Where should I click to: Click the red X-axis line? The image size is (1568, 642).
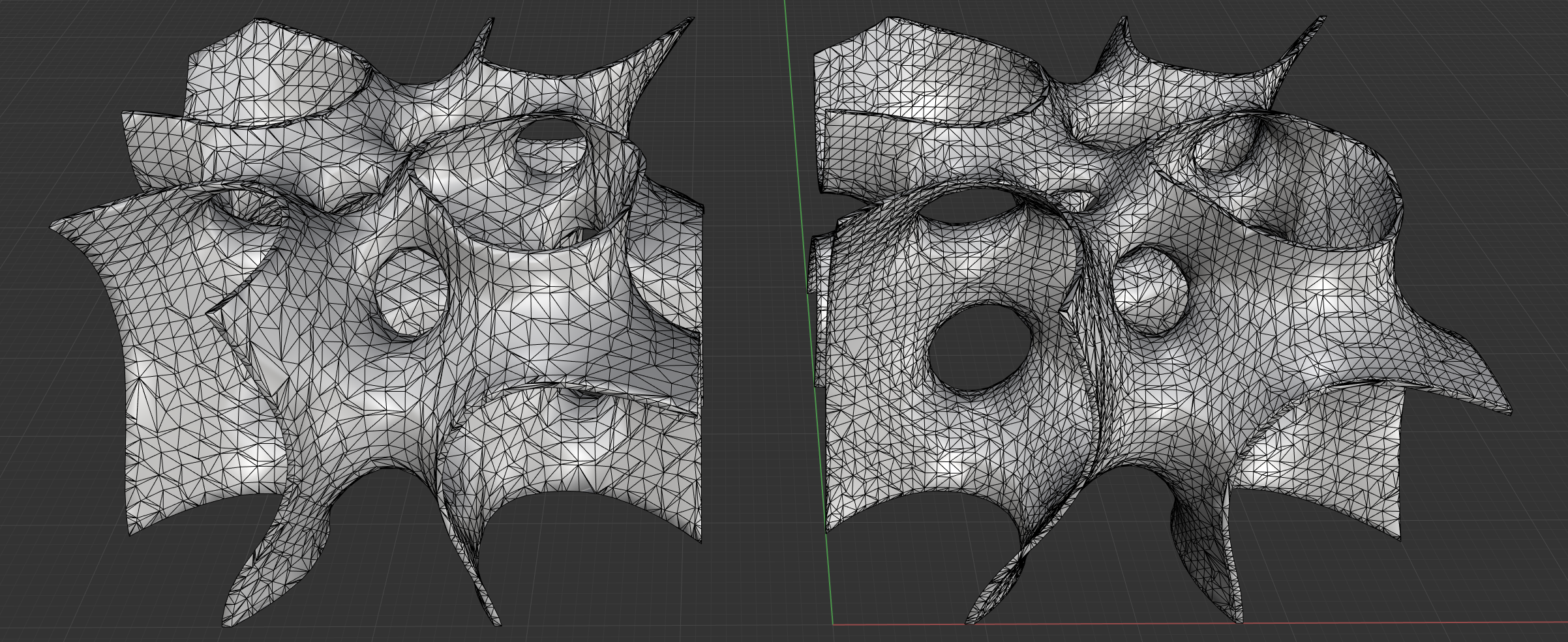point(1370,624)
